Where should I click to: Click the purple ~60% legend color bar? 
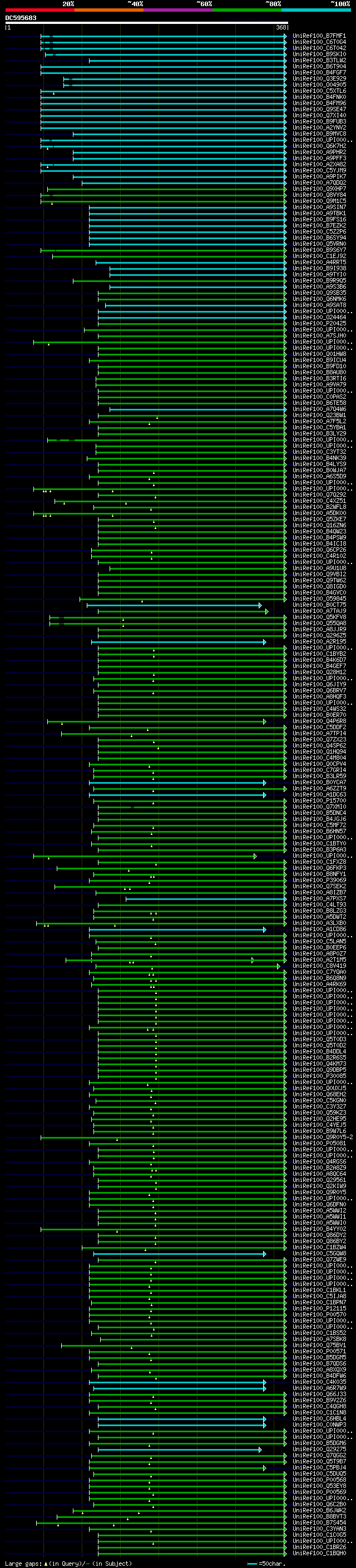[x=179, y=11]
